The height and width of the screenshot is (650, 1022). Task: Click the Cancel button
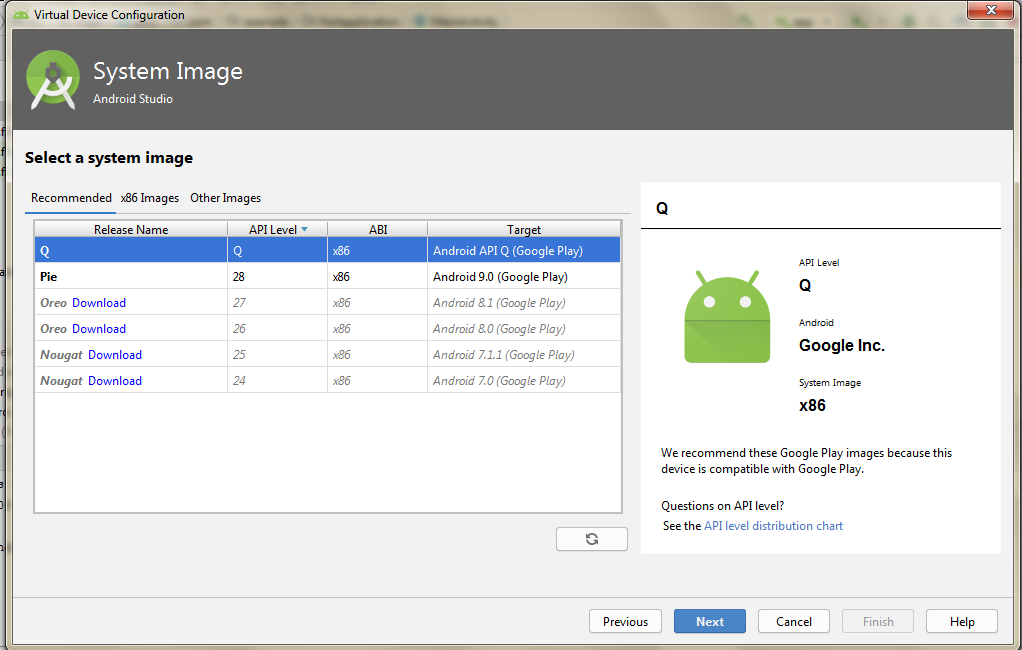click(794, 621)
